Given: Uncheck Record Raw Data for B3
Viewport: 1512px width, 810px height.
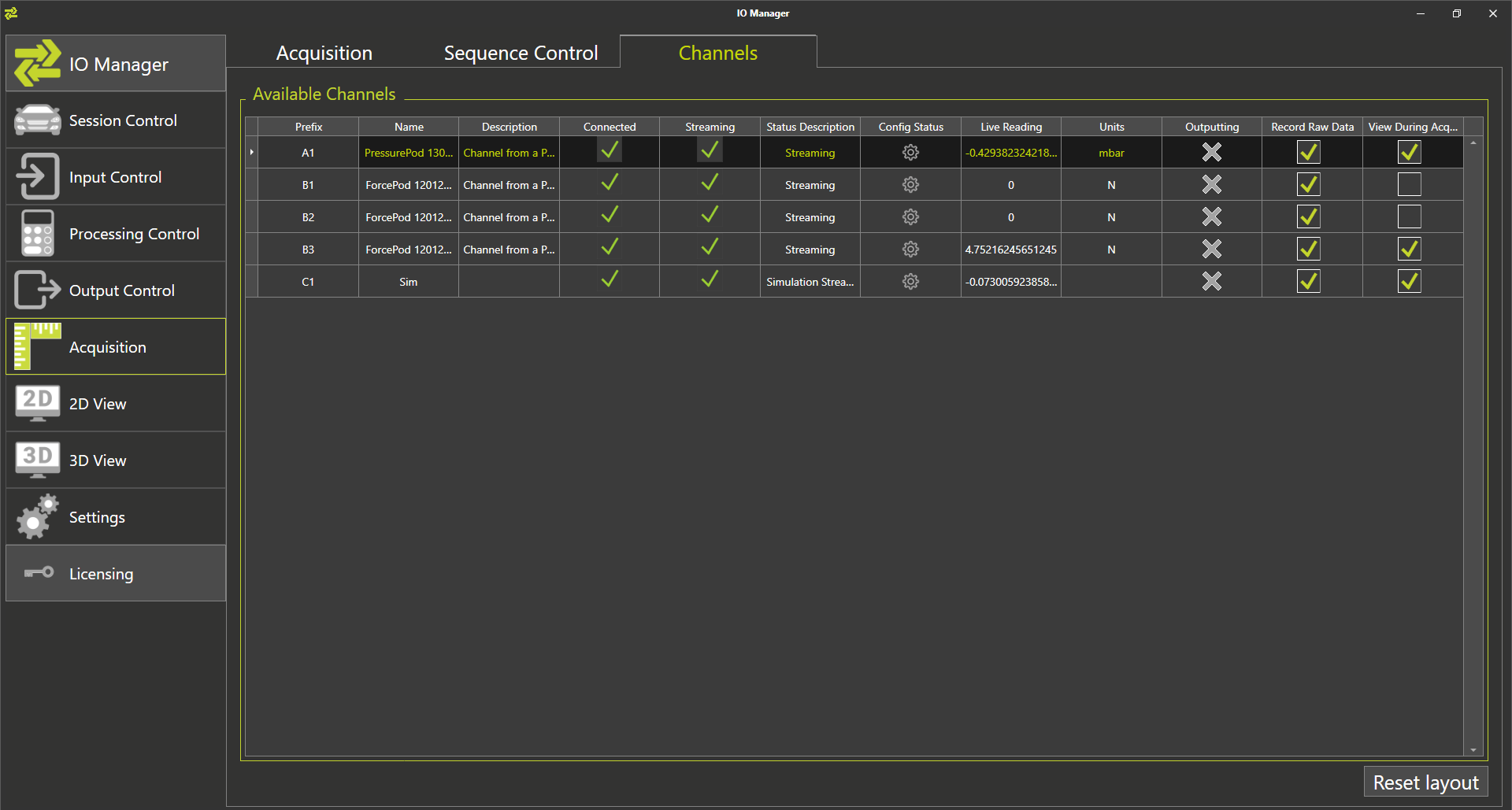Looking at the screenshot, I should pyautogui.click(x=1308, y=250).
